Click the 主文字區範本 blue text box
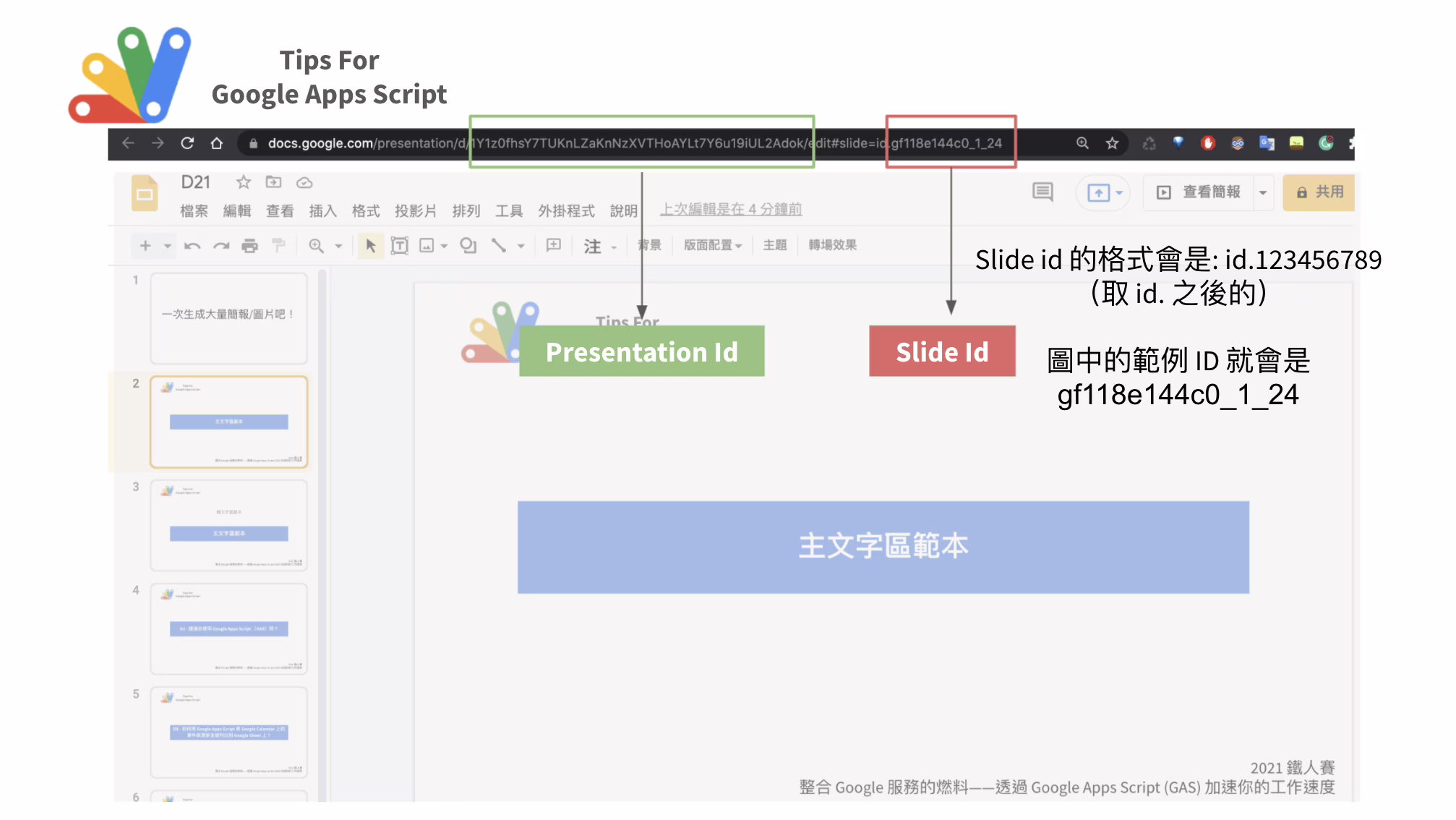The image size is (1456, 820). 883,547
